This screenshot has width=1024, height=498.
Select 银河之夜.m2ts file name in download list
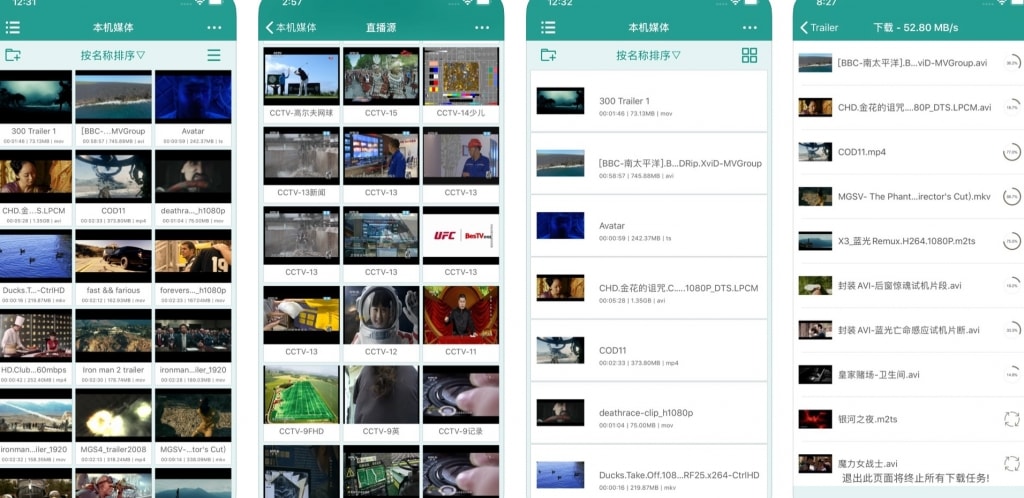(868, 419)
